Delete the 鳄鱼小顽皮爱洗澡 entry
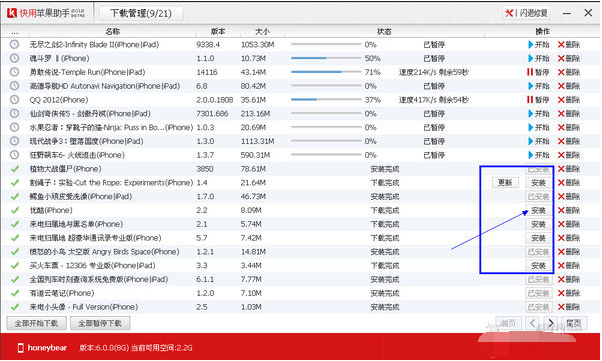This screenshot has height=361, width=602. [x=569, y=197]
